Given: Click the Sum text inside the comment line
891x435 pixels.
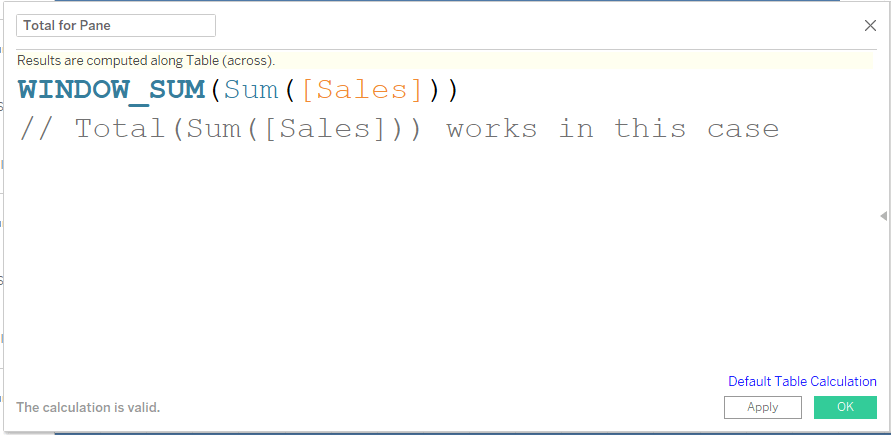Looking at the screenshot, I should click(x=215, y=129).
